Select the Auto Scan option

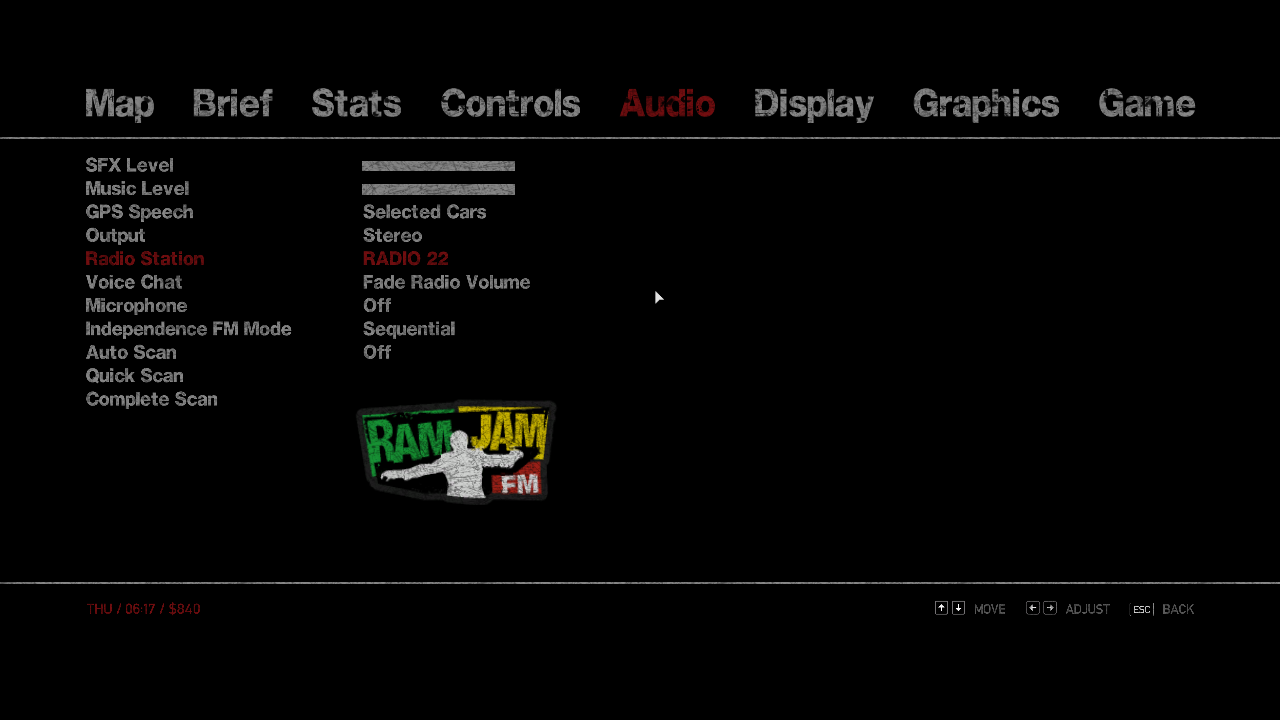pos(131,352)
